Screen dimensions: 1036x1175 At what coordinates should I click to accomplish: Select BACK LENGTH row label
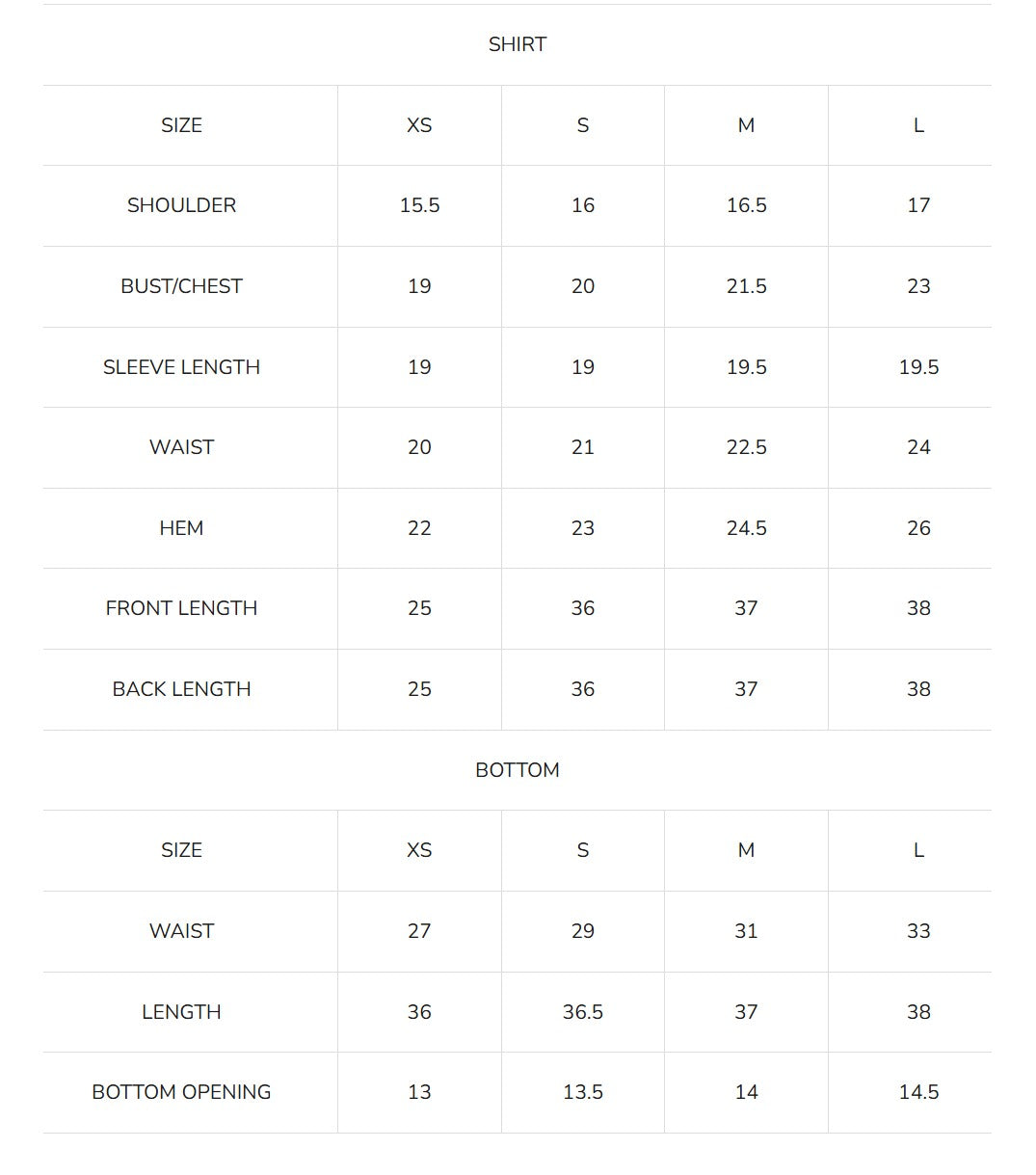click(181, 689)
